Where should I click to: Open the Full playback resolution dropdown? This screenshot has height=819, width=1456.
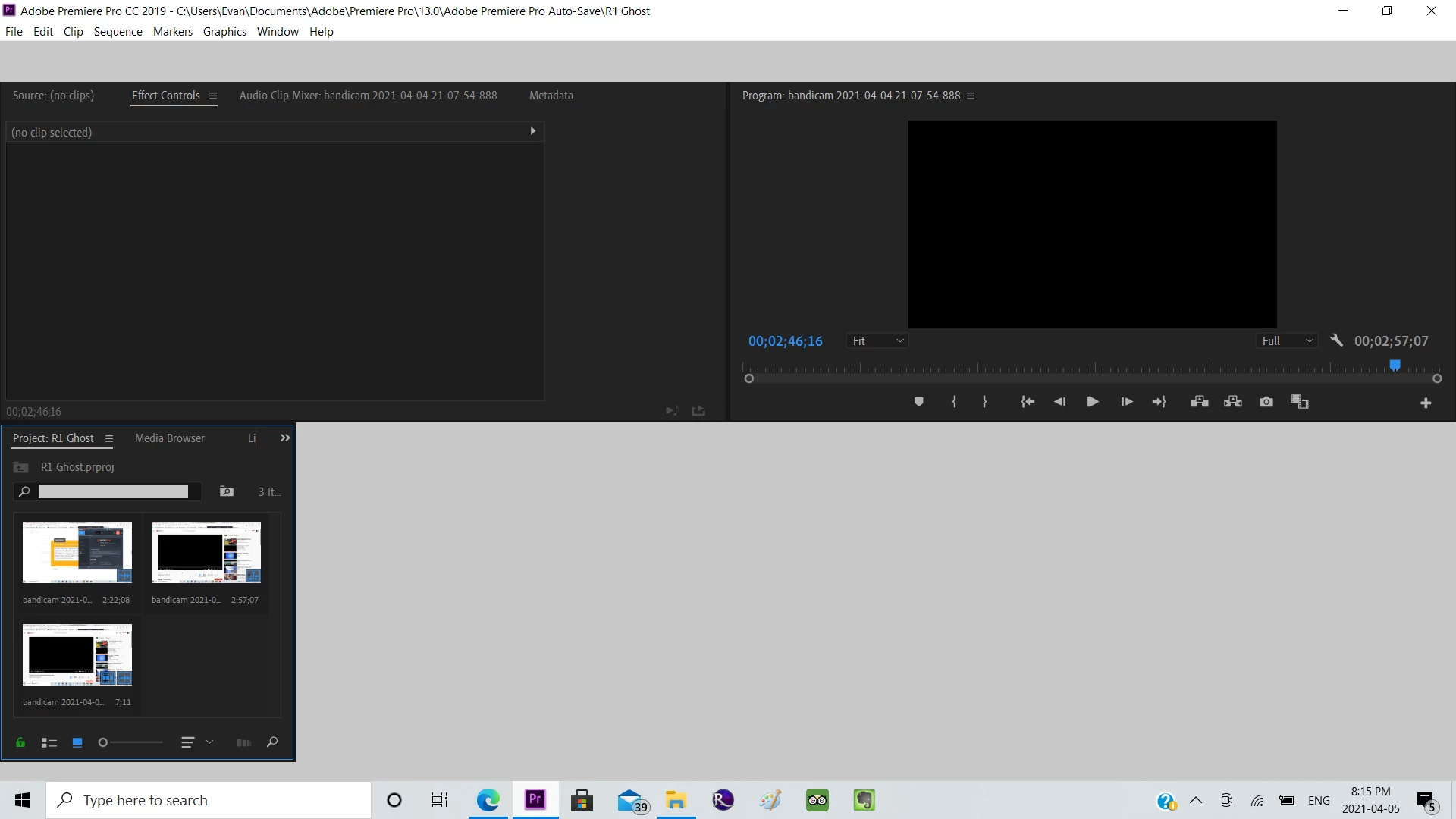click(x=1287, y=341)
